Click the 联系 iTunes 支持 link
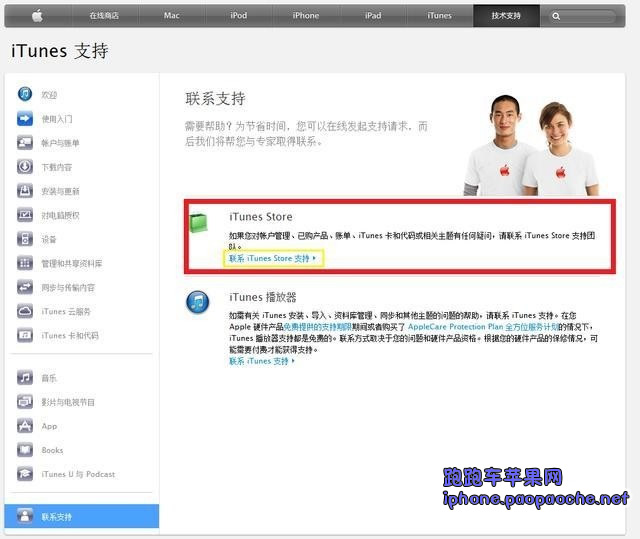Image resolution: width=640 pixels, height=539 pixels. tap(262, 361)
